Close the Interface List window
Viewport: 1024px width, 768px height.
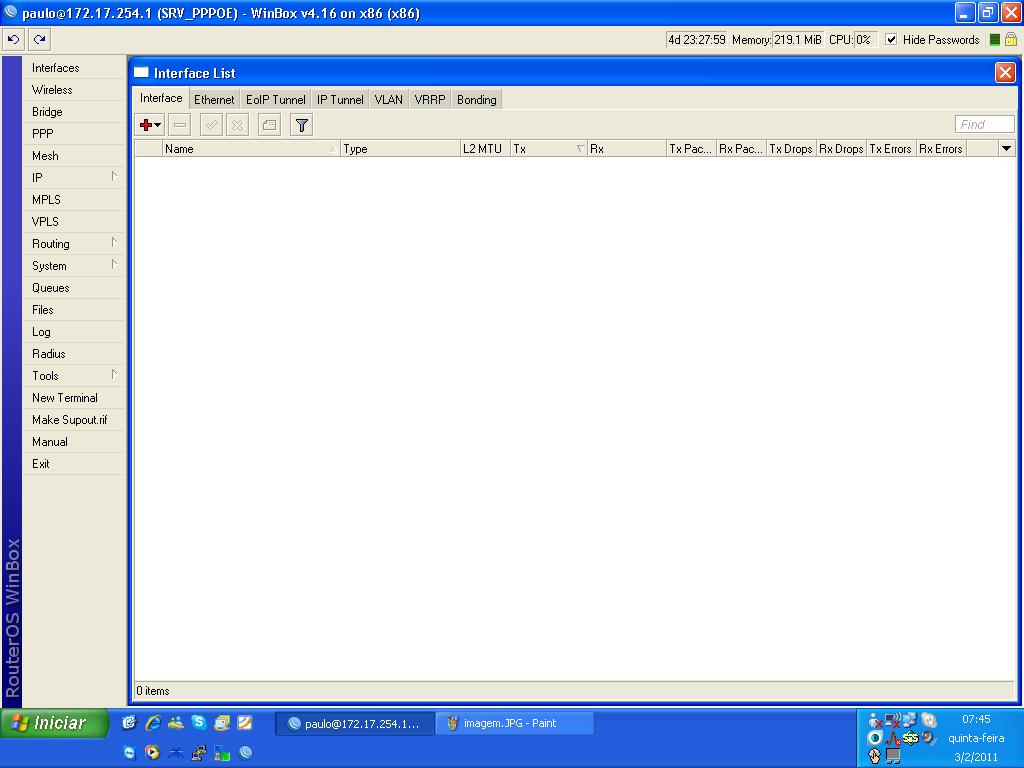[x=1004, y=72]
